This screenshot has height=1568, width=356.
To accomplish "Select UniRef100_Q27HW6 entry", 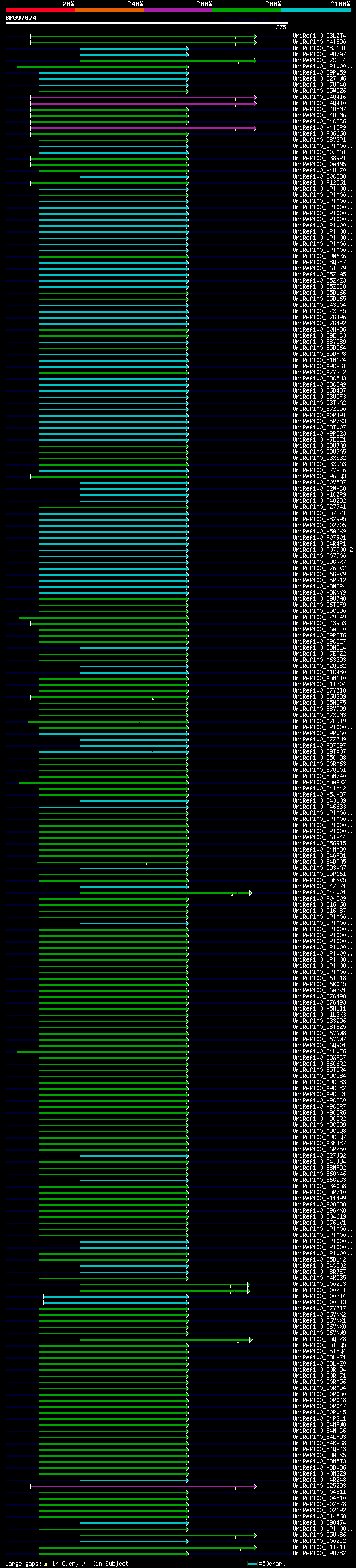I will click(x=319, y=78).
